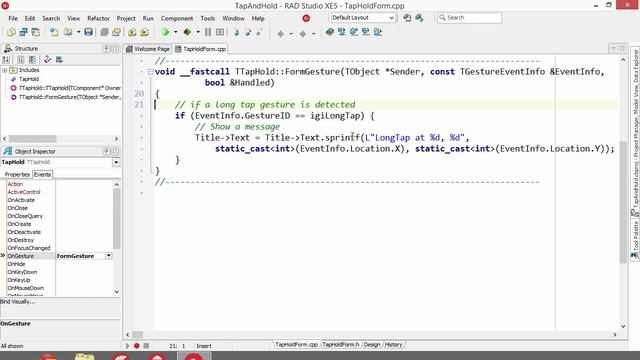Toggle Insert mode in the status bar
This screenshot has width=640, height=360.
[204, 346]
